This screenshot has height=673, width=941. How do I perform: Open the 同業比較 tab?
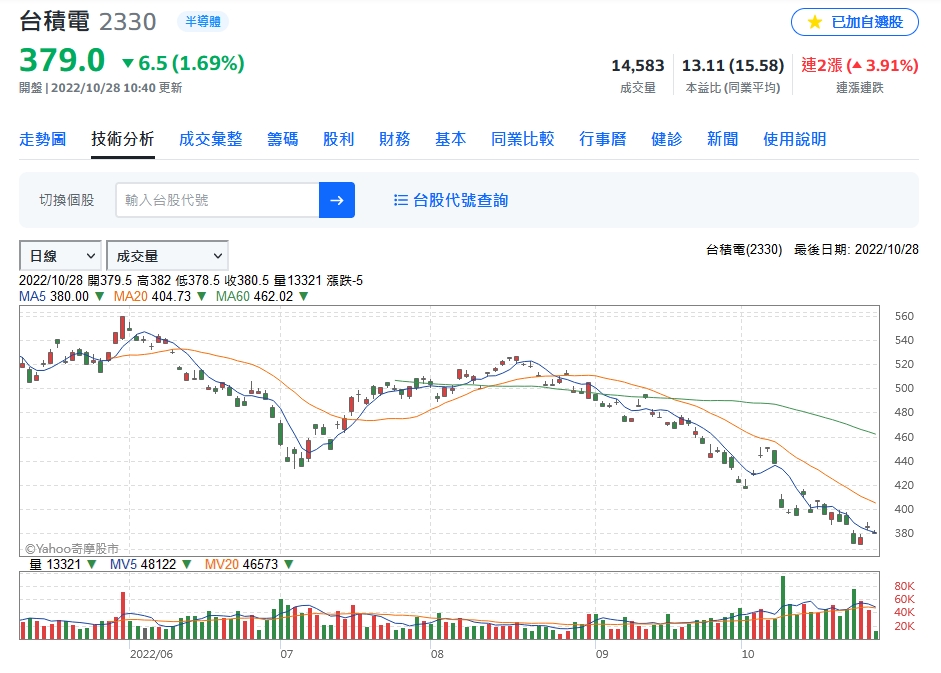(x=523, y=139)
